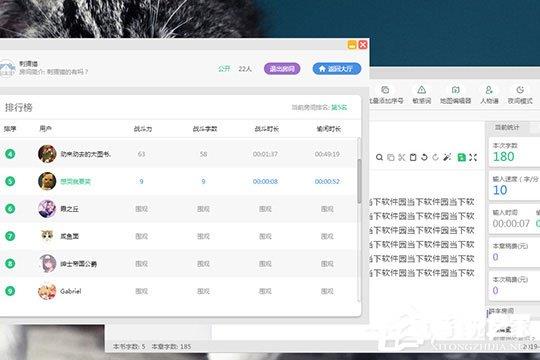Click the 战斗力 column header
This screenshot has height=360, width=540.
coord(143,129)
